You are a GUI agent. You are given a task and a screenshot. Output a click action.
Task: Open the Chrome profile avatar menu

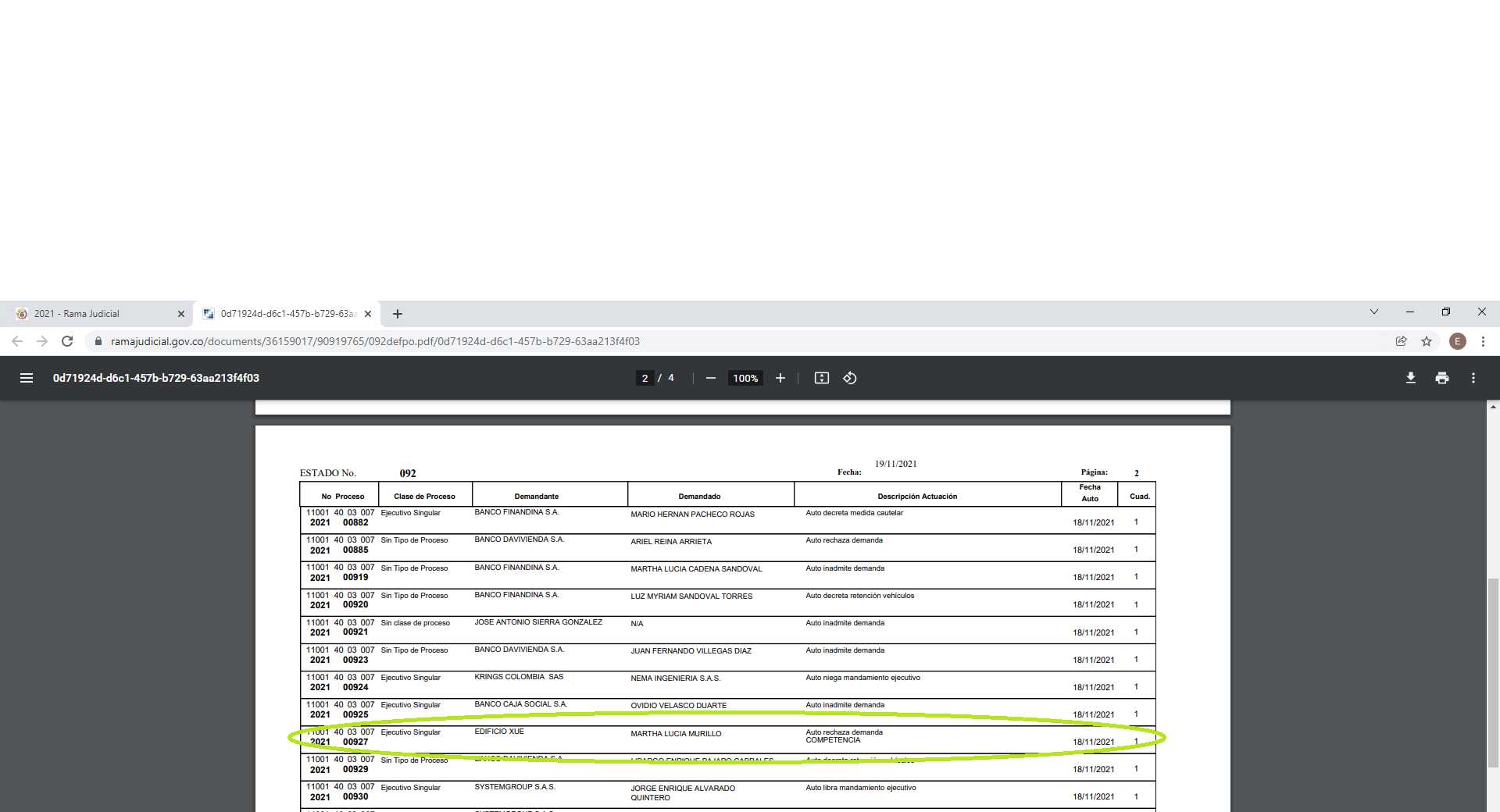point(1457,341)
